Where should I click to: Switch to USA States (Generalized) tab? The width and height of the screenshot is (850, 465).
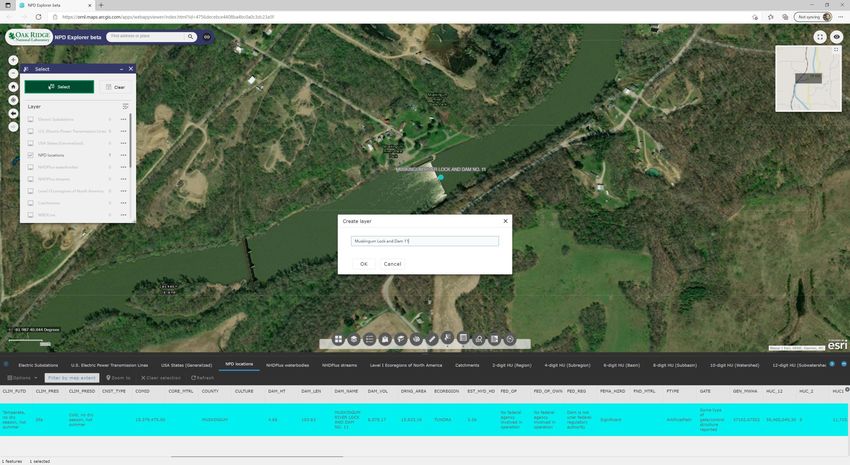[x=186, y=365]
